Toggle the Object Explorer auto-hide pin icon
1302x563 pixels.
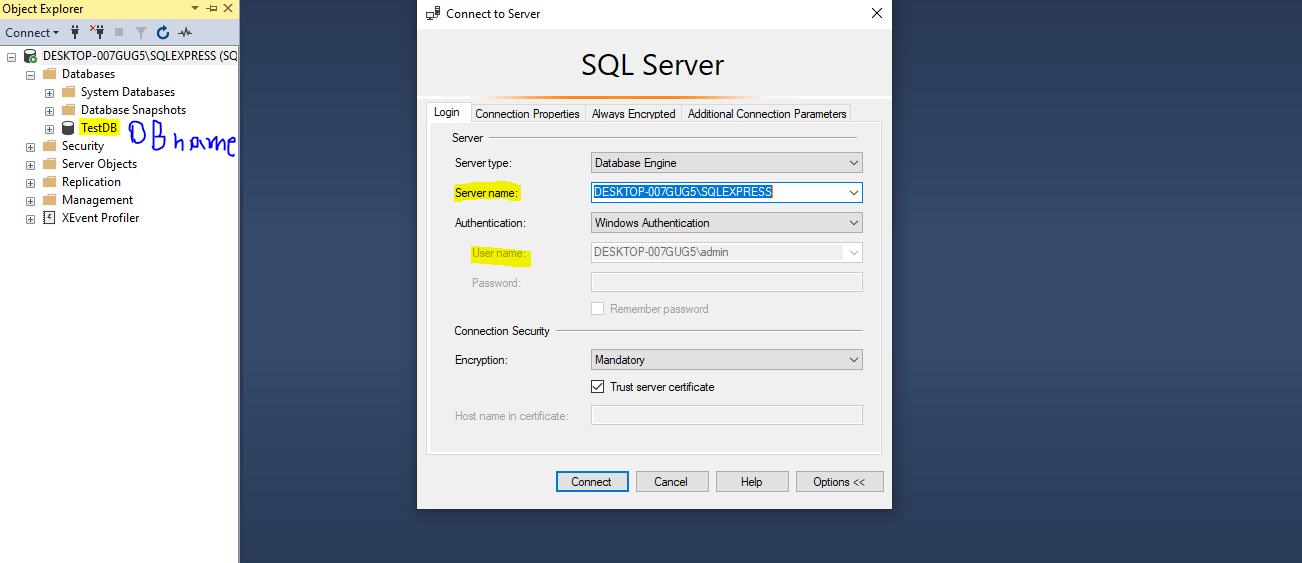pos(212,9)
